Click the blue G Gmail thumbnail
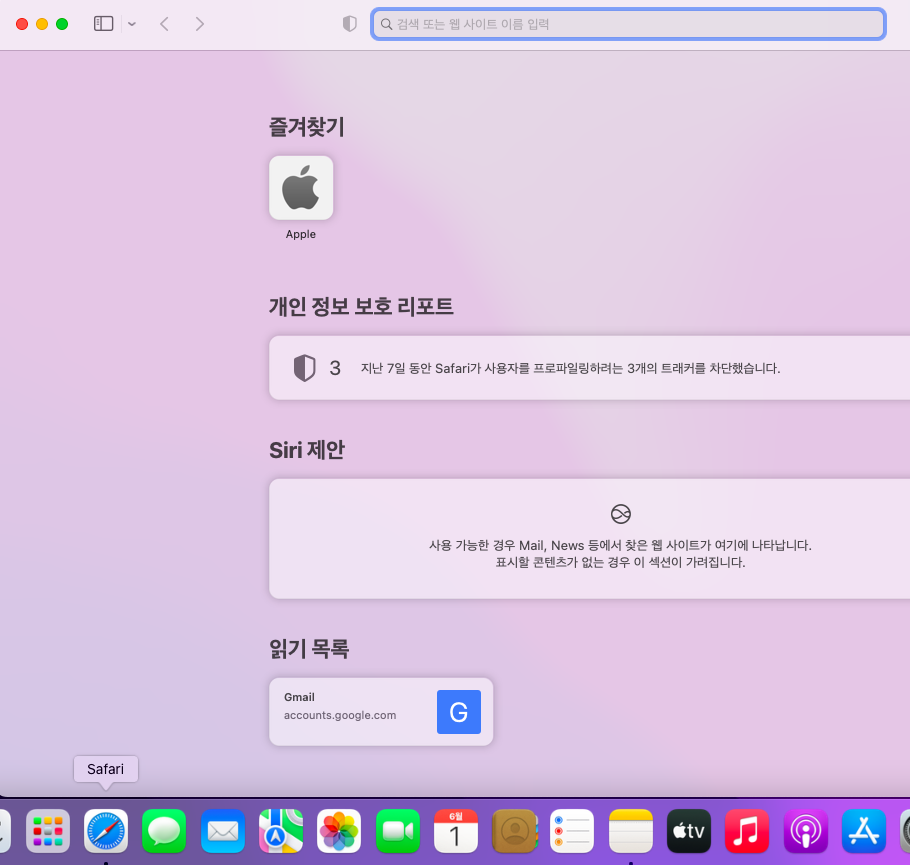The width and height of the screenshot is (910, 865). (458, 712)
